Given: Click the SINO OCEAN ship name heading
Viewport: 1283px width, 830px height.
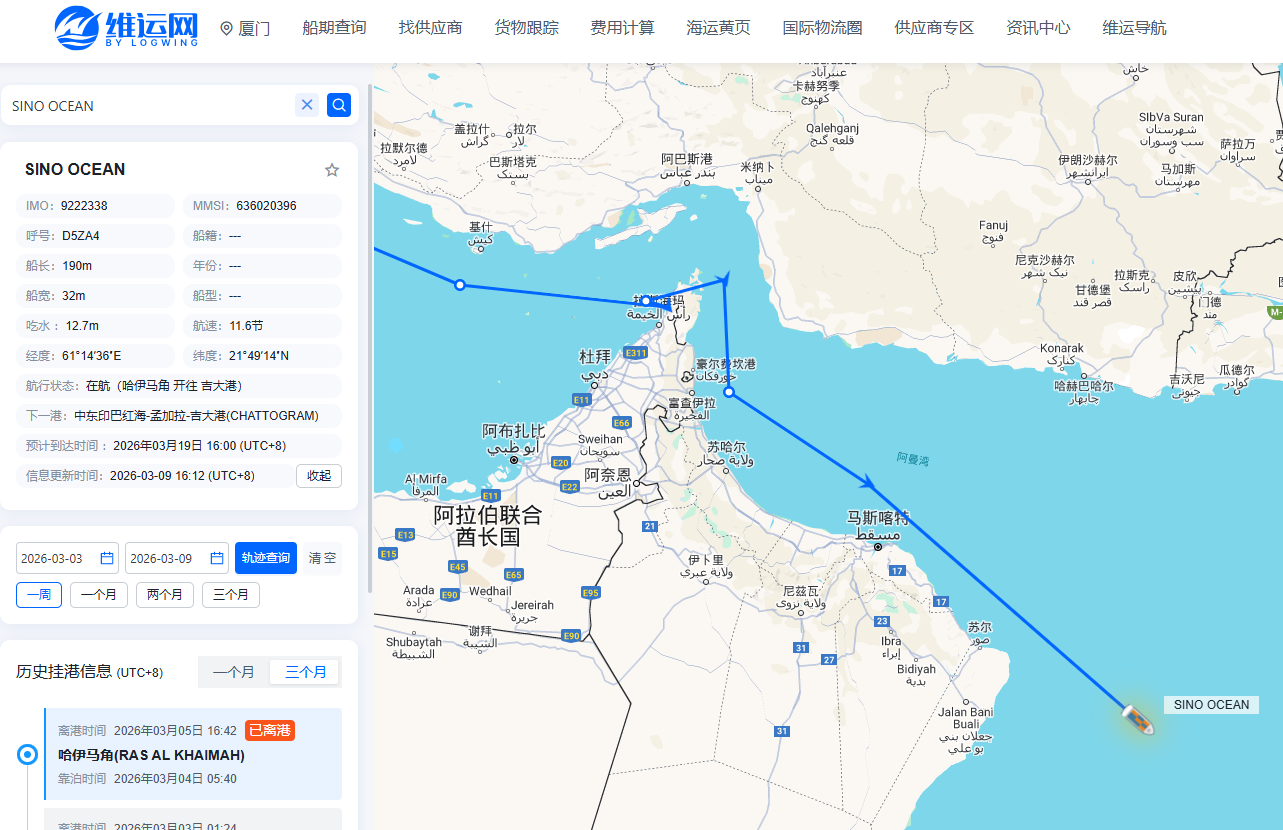Looking at the screenshot, I should click(75, 170).
